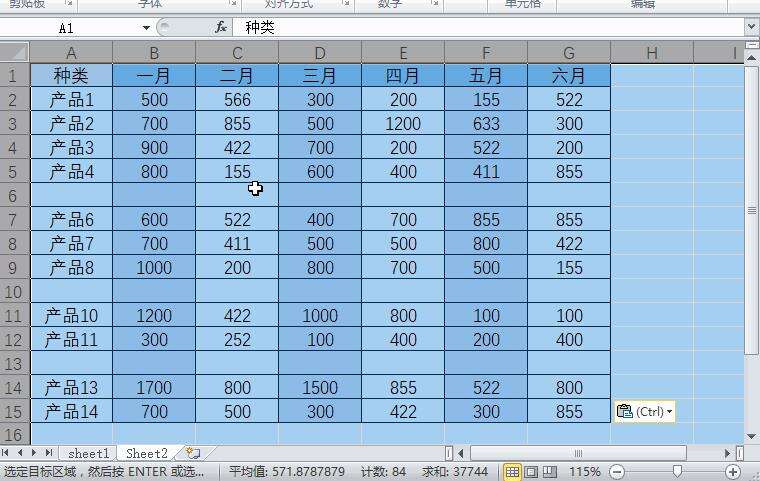Jump to the first sheet tab with the arrow

point(5,453)
